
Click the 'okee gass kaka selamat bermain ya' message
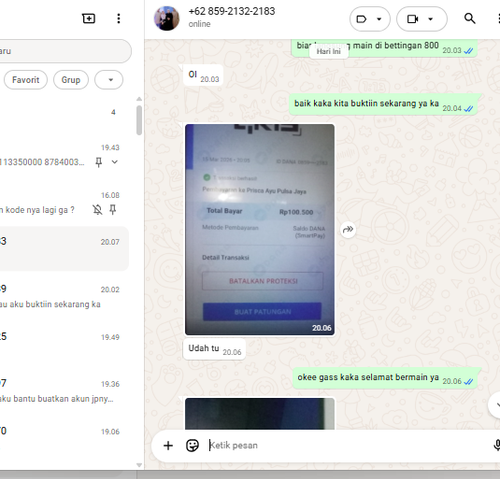tap(385, 378)
